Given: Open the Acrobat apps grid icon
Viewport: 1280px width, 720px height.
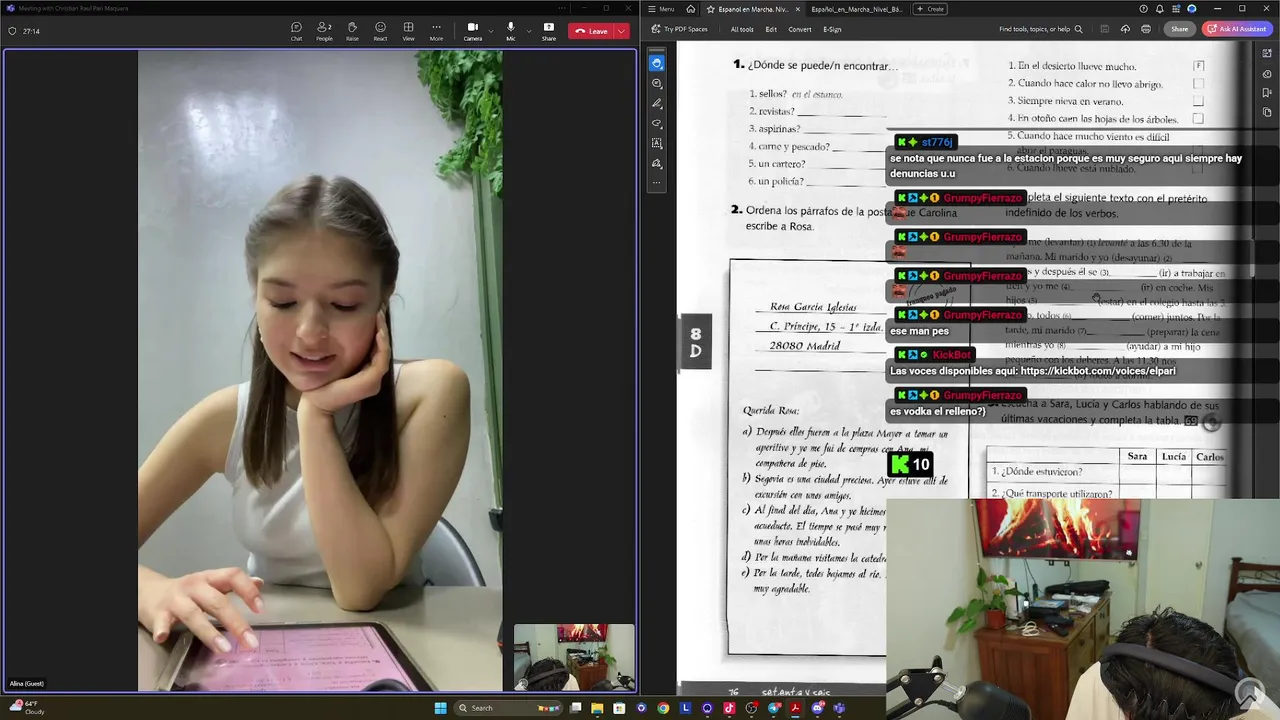Looking at the screenshot, I should (x=1176, y=9).
